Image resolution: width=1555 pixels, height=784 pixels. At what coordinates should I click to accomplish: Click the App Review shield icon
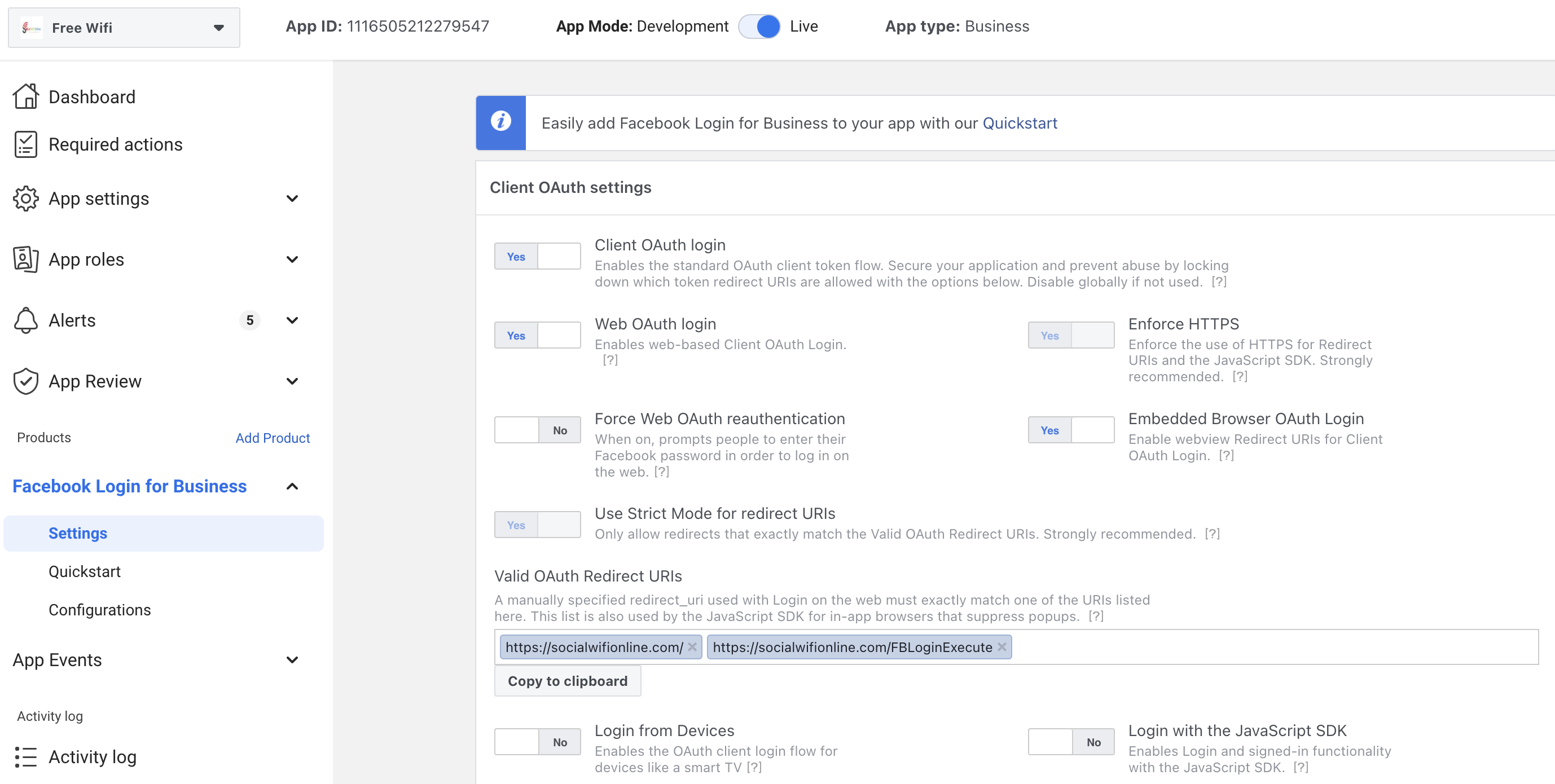click(25, 381)
